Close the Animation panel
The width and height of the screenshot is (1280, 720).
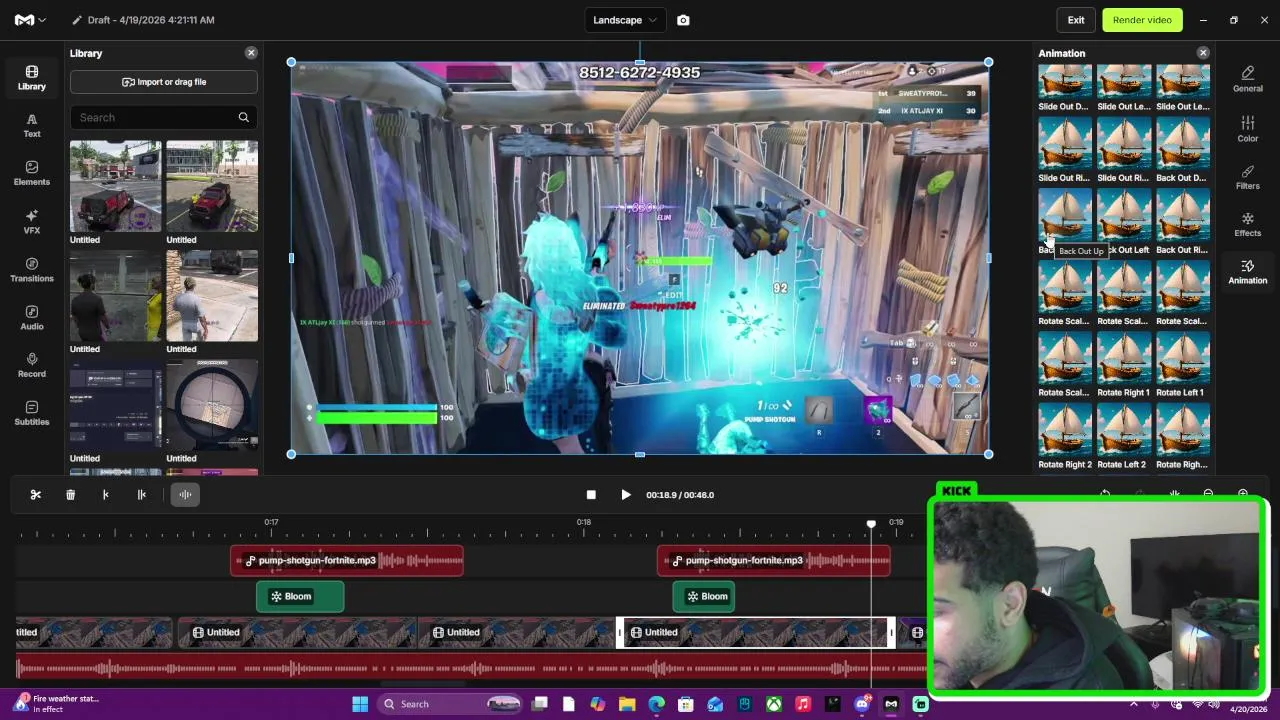pyautogui.click(x=1203, y=53)
